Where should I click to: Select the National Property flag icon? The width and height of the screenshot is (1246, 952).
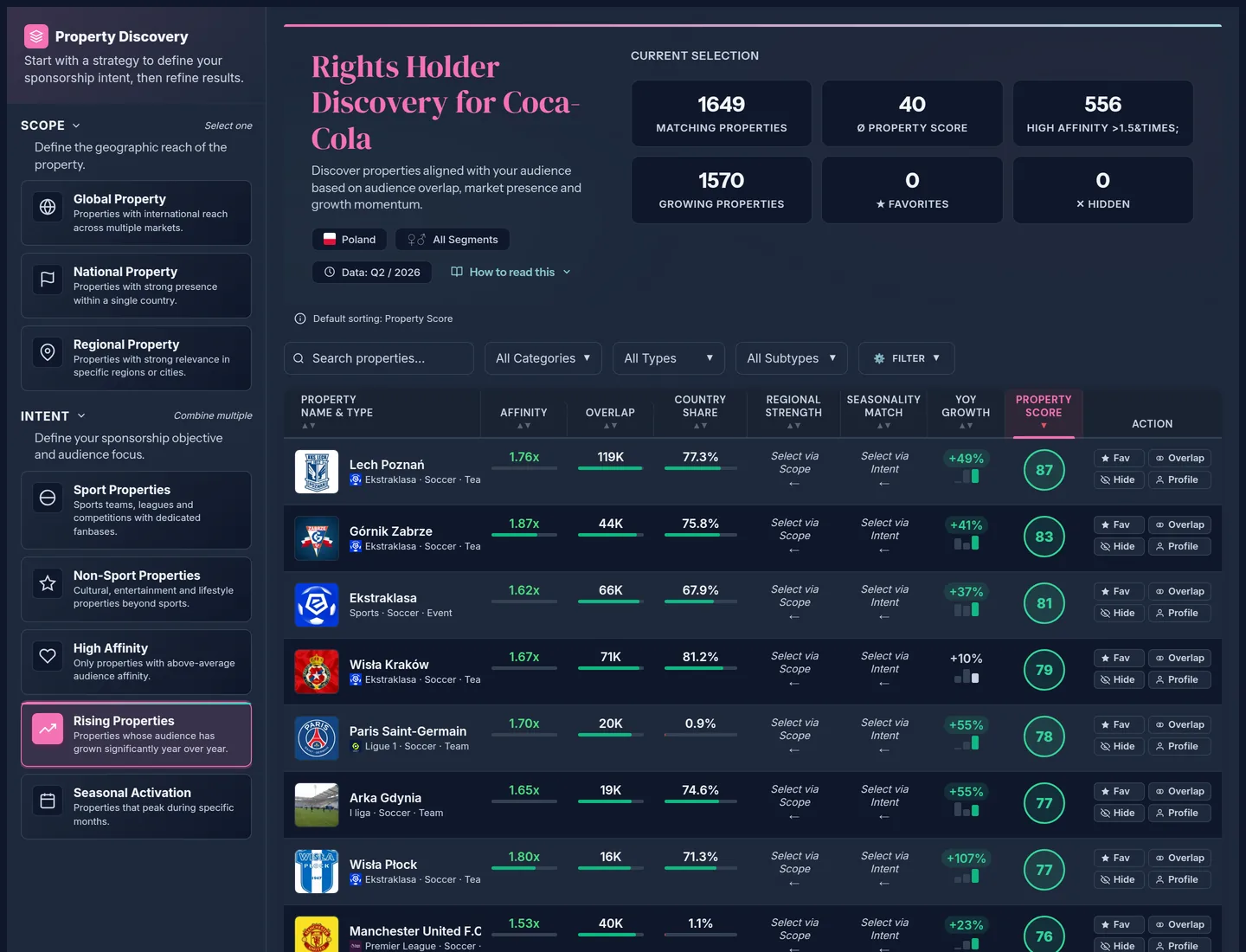[x=48, y=280]
